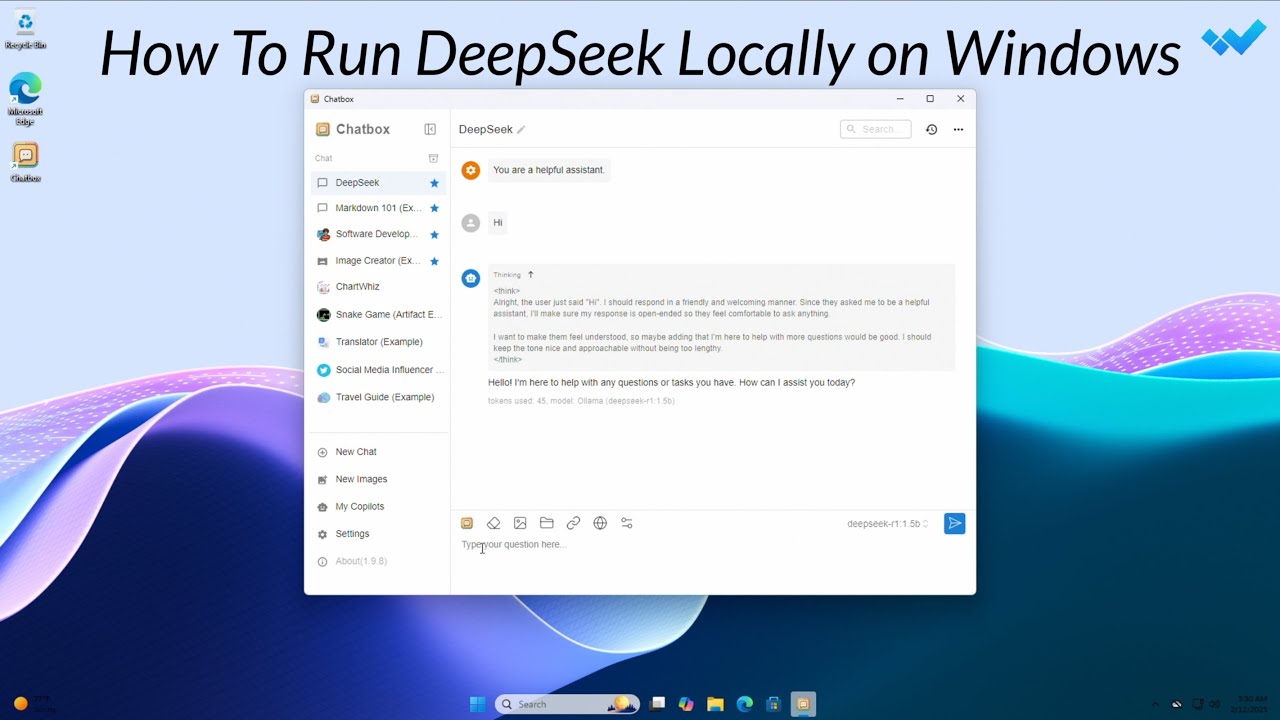
Task: Open Chatbox Settings
Action: tap(378, 534)
